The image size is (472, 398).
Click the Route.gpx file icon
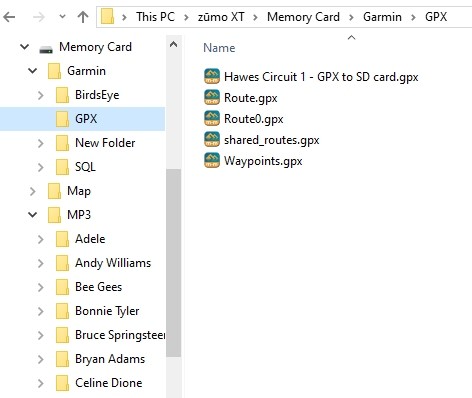212,97
